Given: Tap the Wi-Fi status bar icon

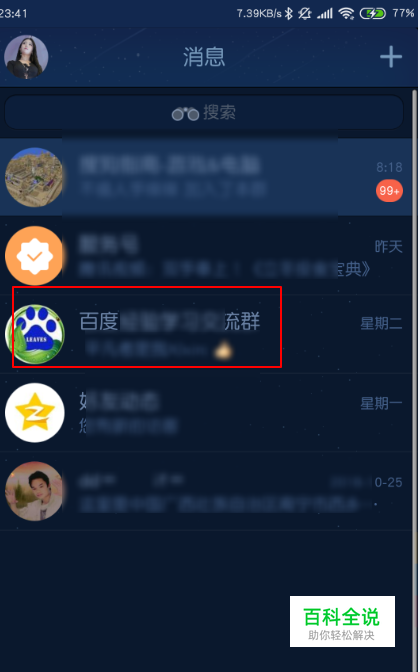Looking at the screenshot, I should point(346,14).
